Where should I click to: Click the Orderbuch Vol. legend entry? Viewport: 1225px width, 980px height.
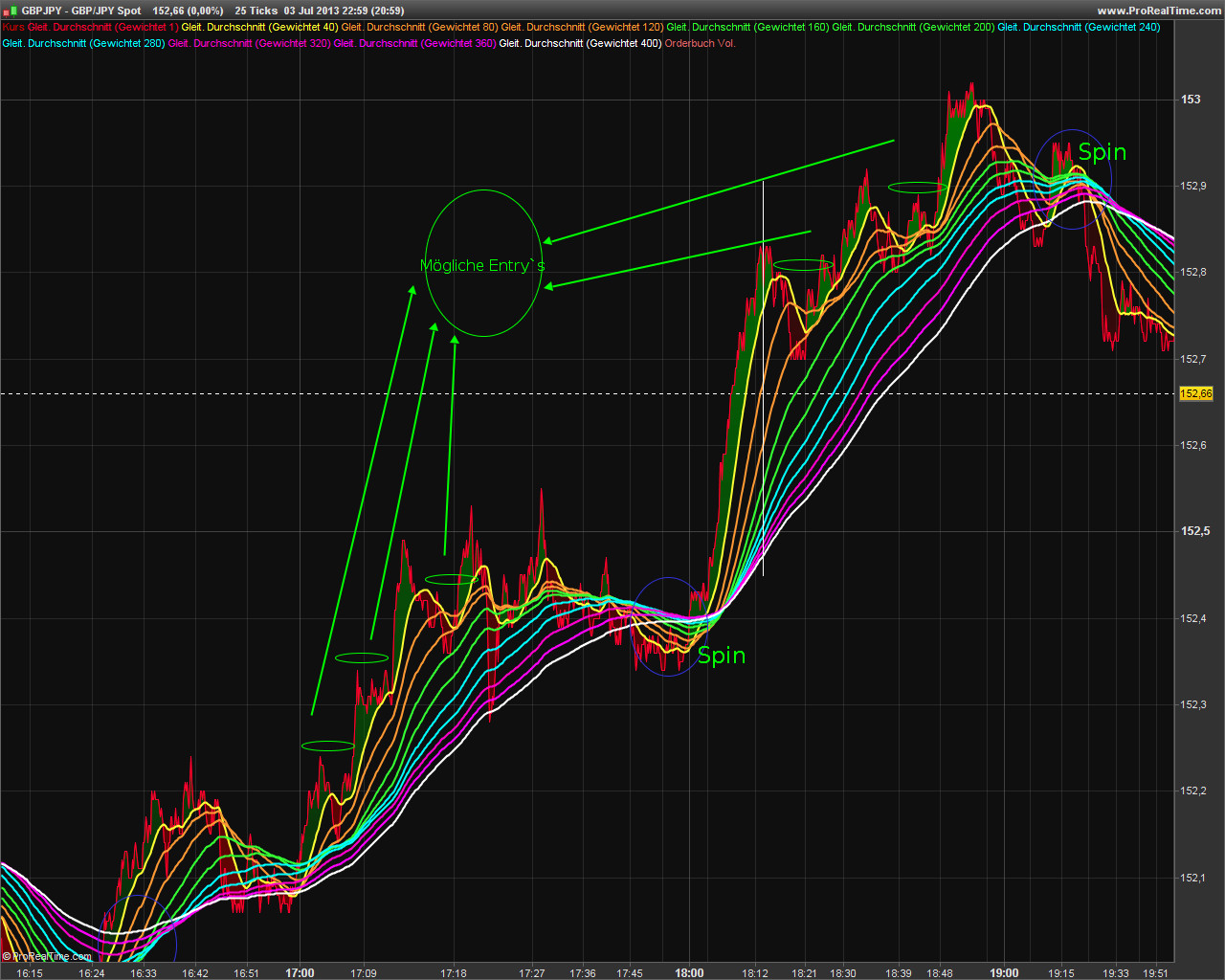point(701,43)
